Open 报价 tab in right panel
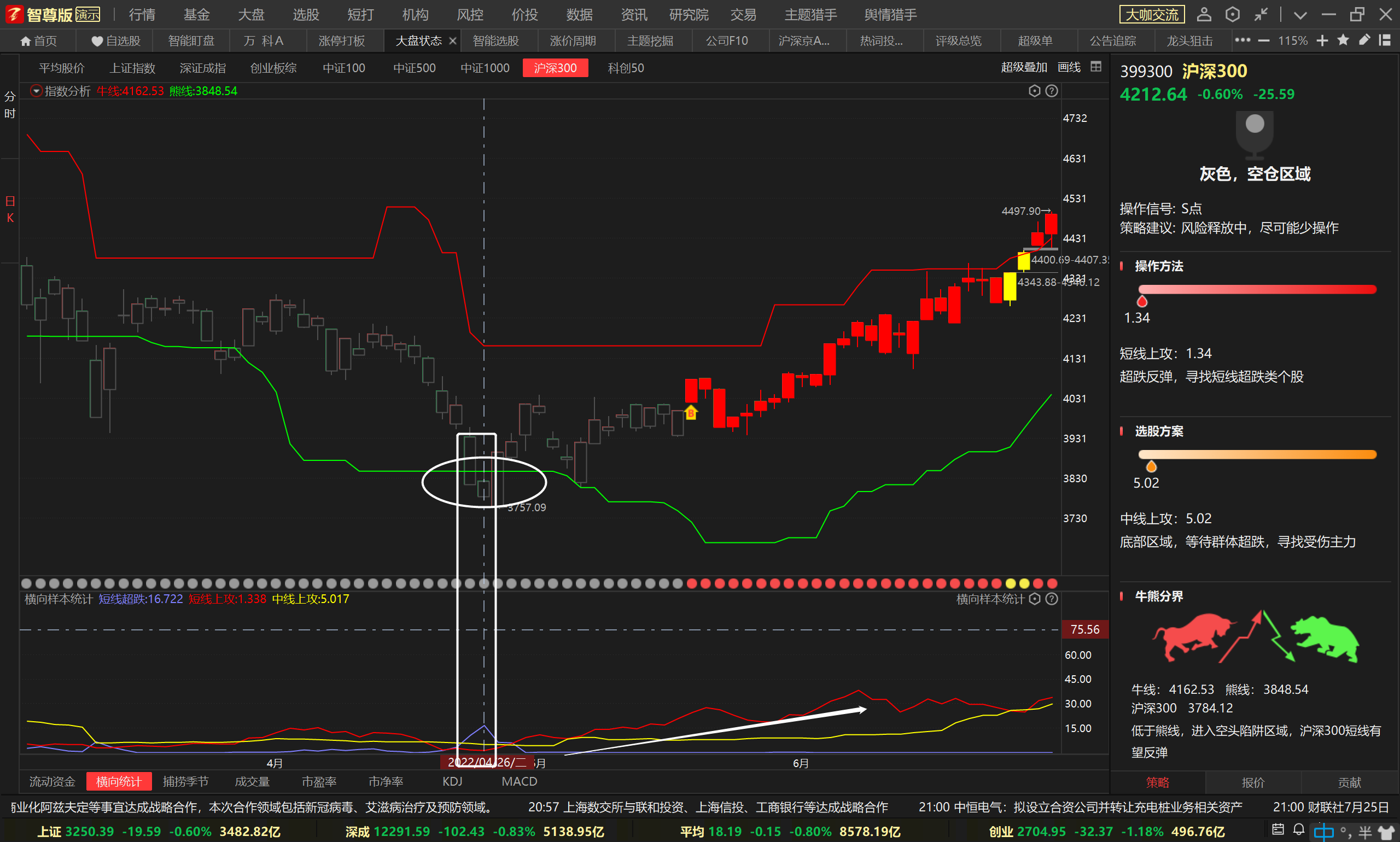The height and width of the screenshot is (842, 1400). [1253, 783]
